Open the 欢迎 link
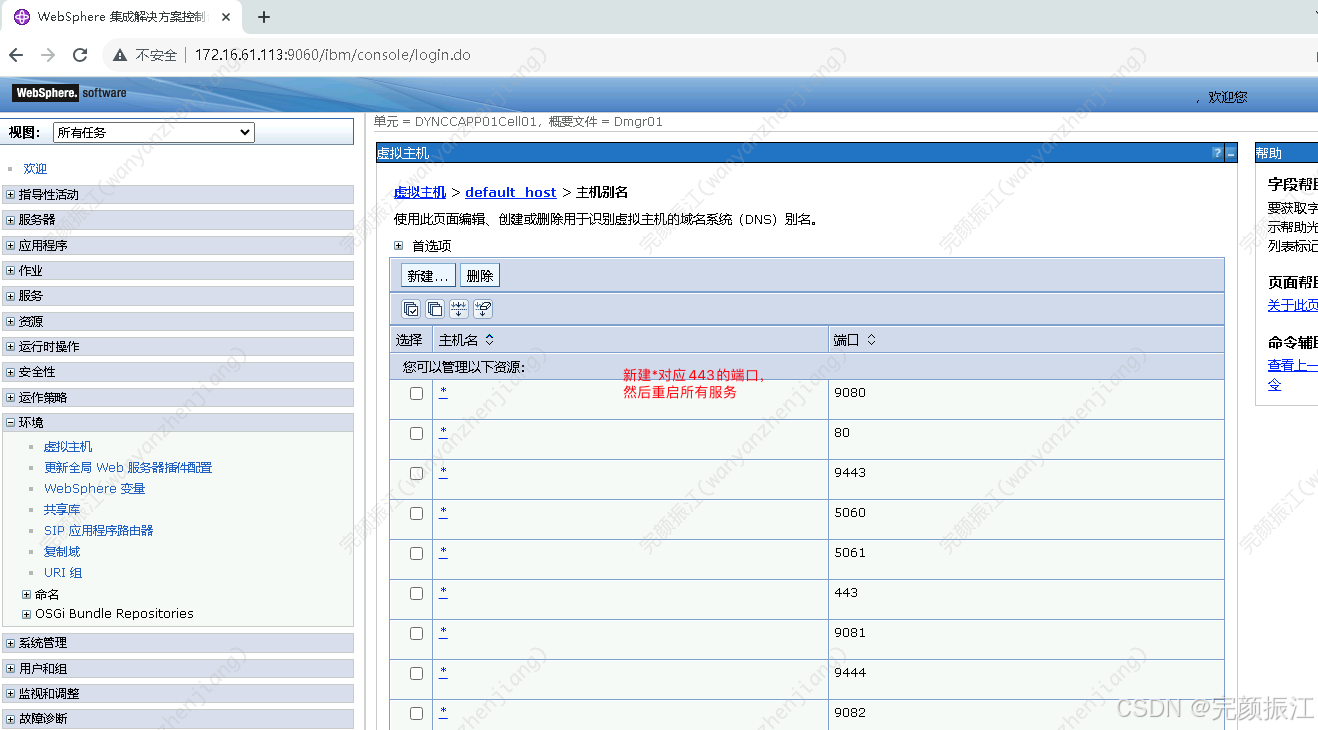The height and width of the screenshot is (730, 1318). tap(35, 169)
